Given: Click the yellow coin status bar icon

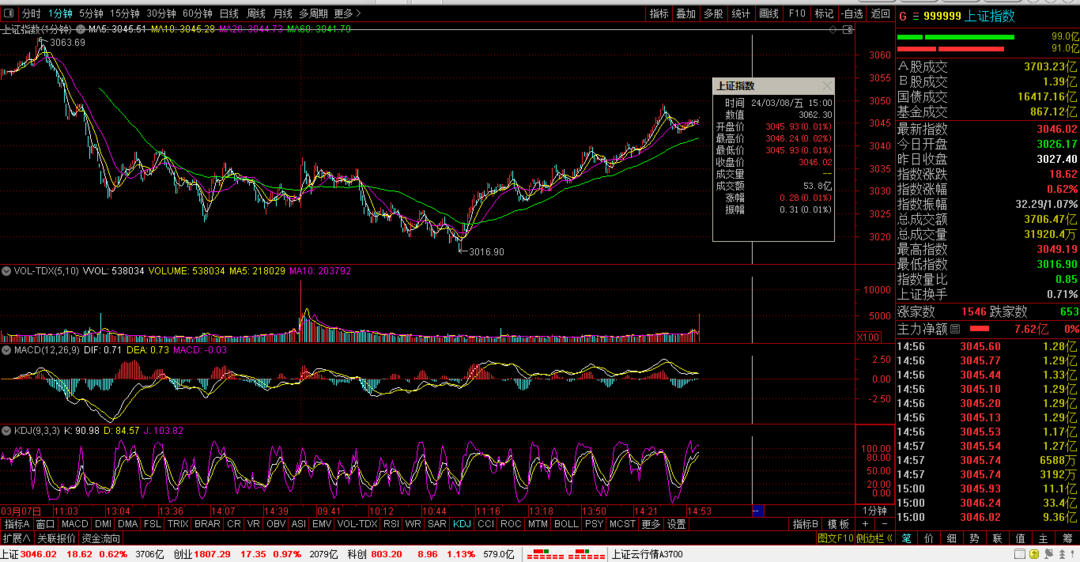Looking at the screenshot, I should [1034, 554].
